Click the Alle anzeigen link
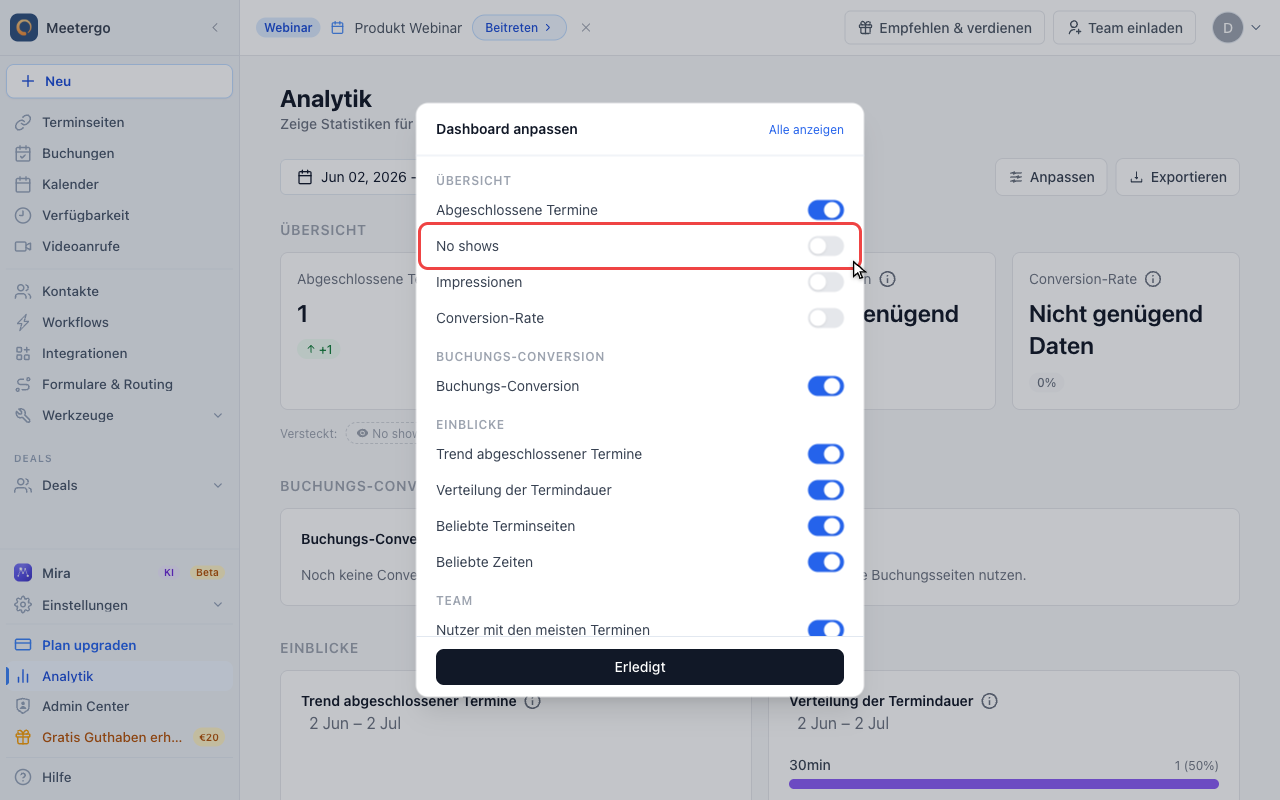 coord(806,130)
